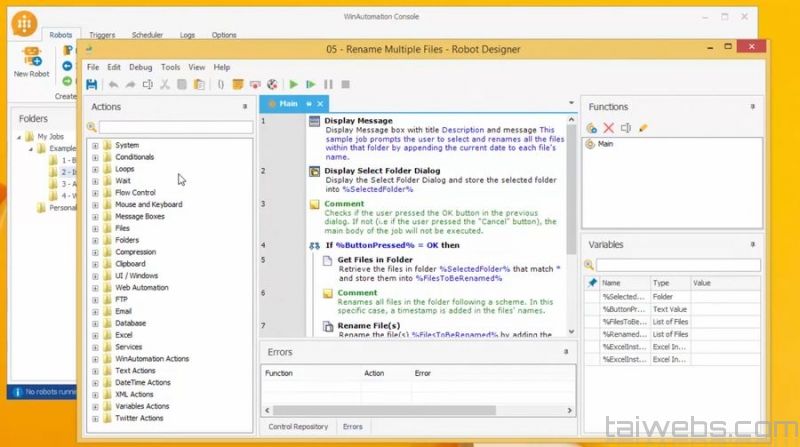
Task: Click the Paste clipboard icon in toolbar
Action: click(x=200, y=85)
